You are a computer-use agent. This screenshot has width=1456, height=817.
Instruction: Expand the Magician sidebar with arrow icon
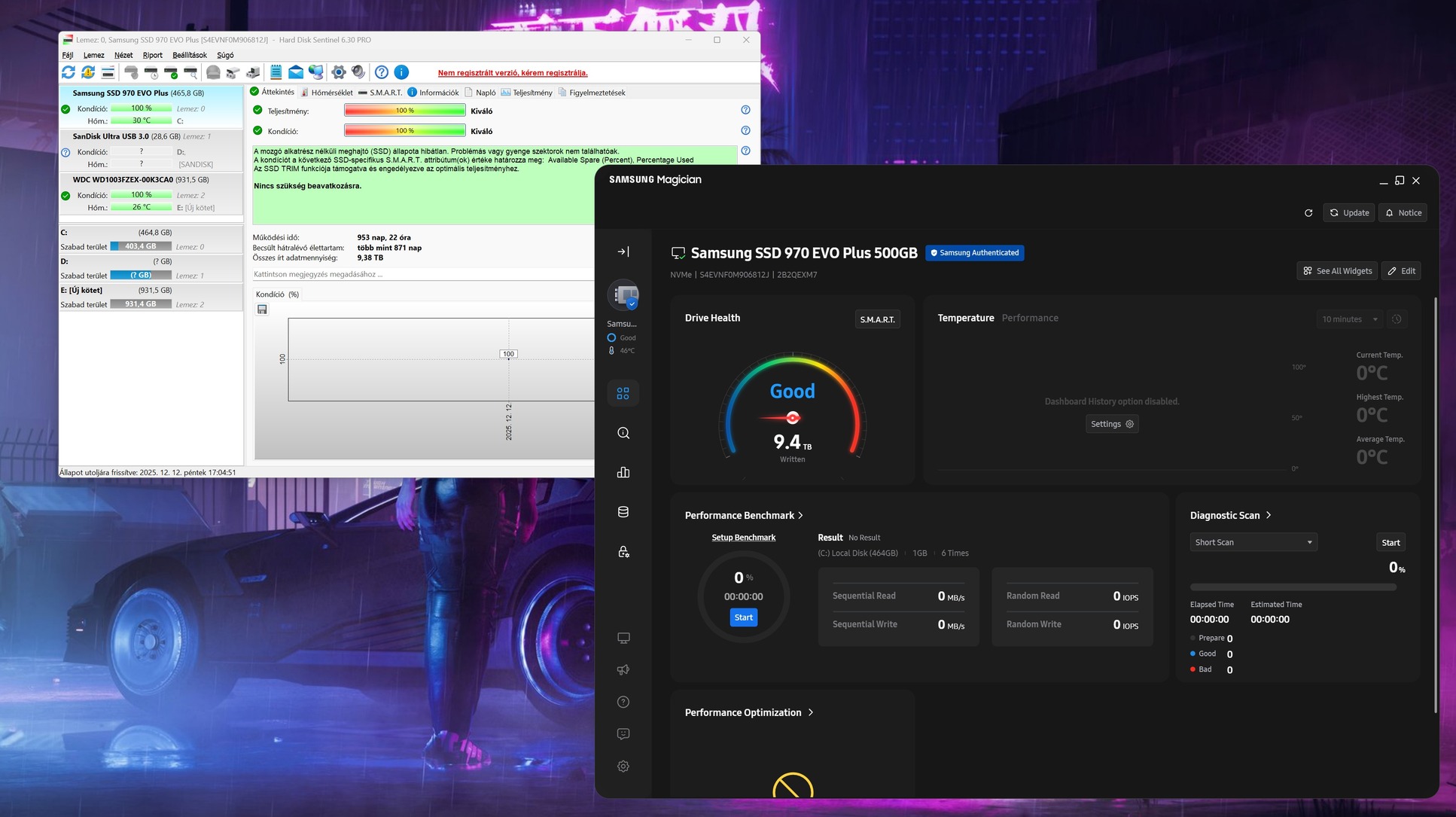tap(623, 252)
